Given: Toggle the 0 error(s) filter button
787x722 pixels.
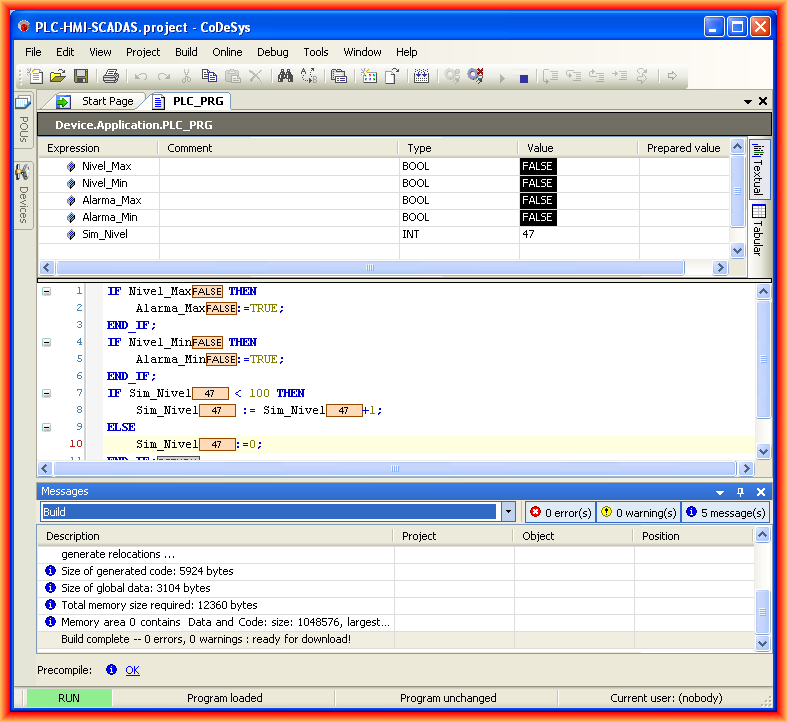Looking at the screenshot, I should (x=559, y=512).
